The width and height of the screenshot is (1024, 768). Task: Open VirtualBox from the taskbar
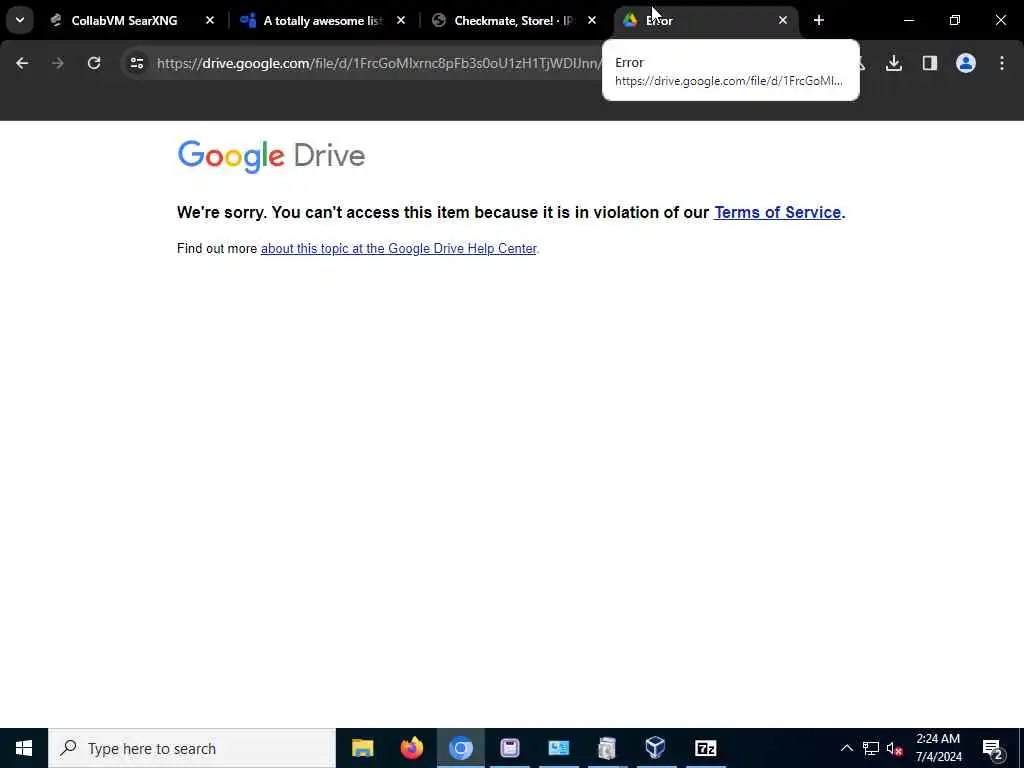point(656,748)
